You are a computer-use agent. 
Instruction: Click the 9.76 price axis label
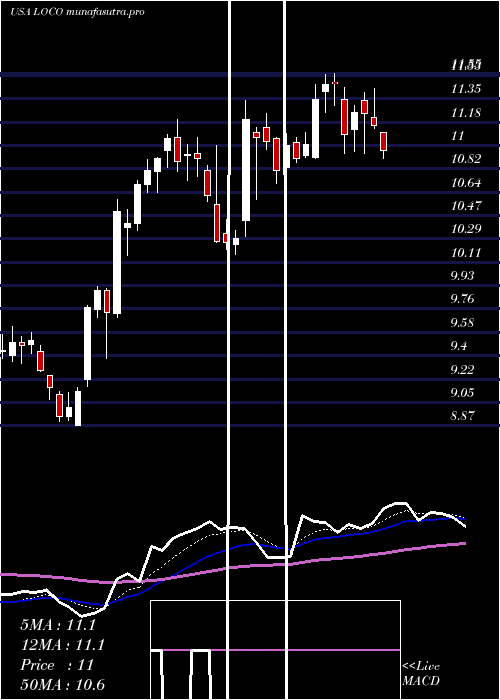coord(462,299)
